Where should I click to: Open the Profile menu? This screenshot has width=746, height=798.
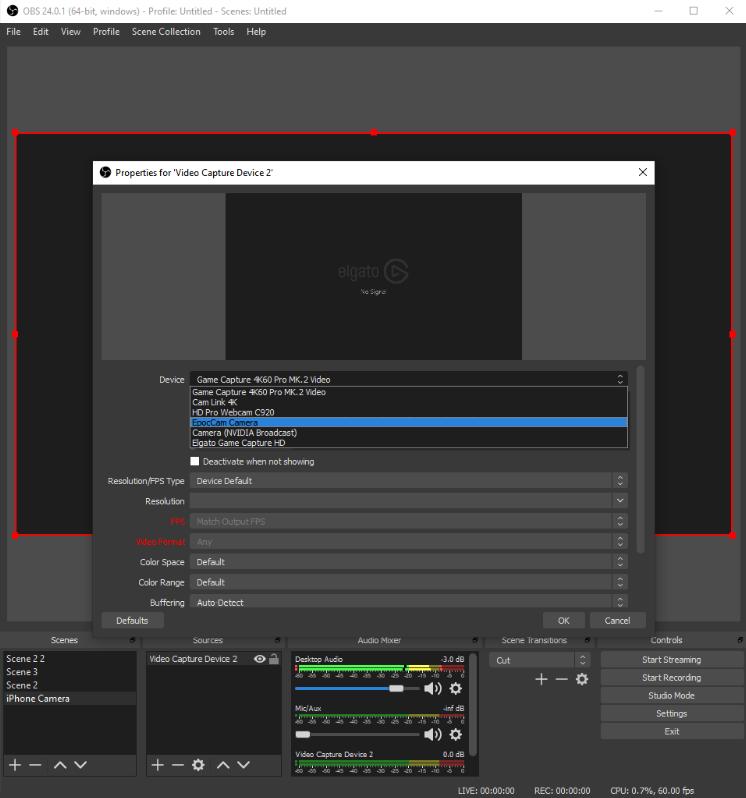(x=106, y=32)
